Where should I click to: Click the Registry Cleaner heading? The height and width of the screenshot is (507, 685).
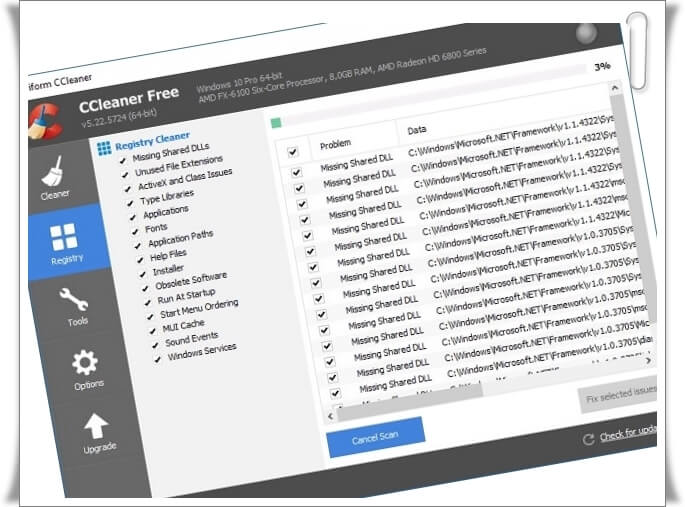coord(152,140)
